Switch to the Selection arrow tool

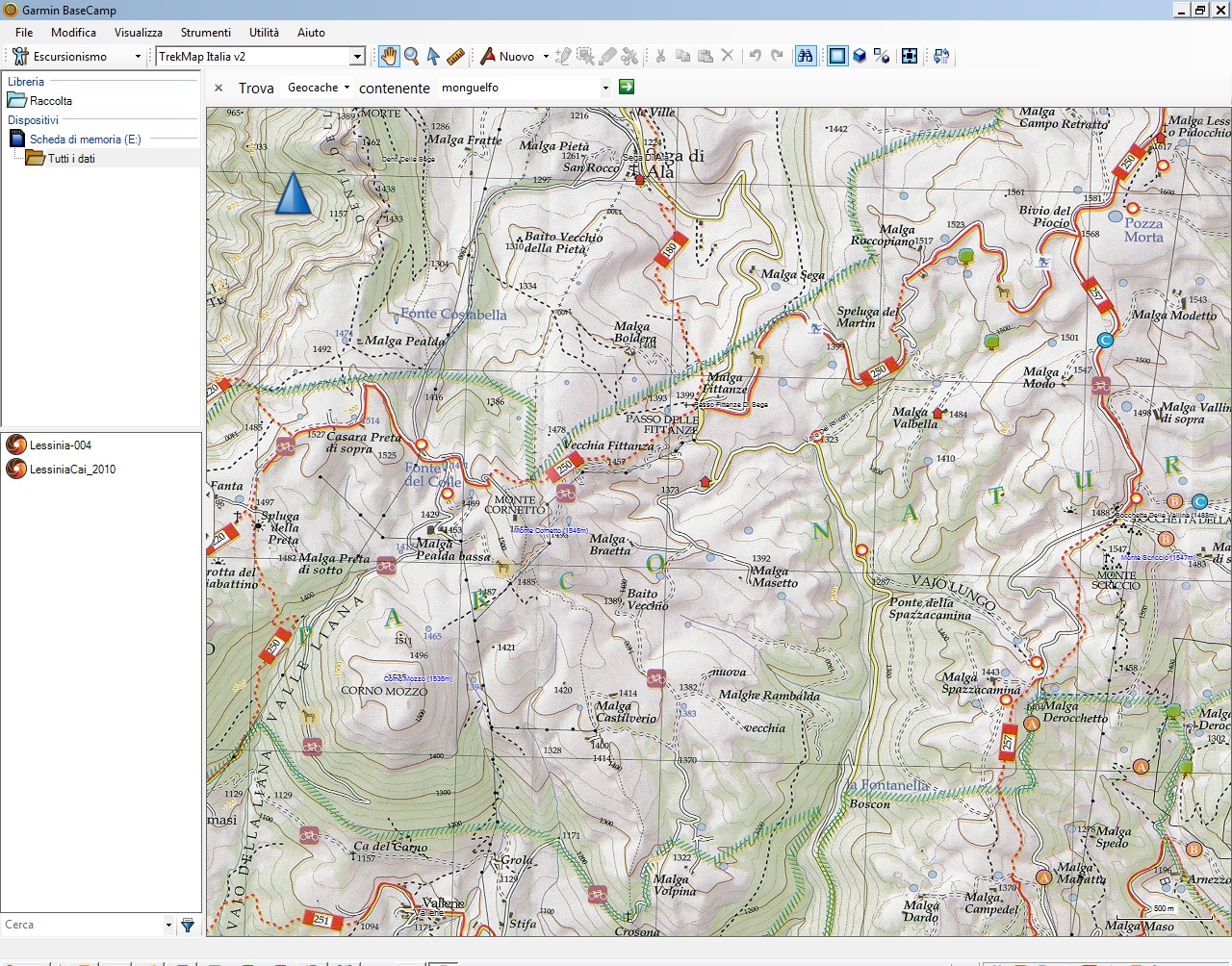pyautogui.click(x=435, y=56)
